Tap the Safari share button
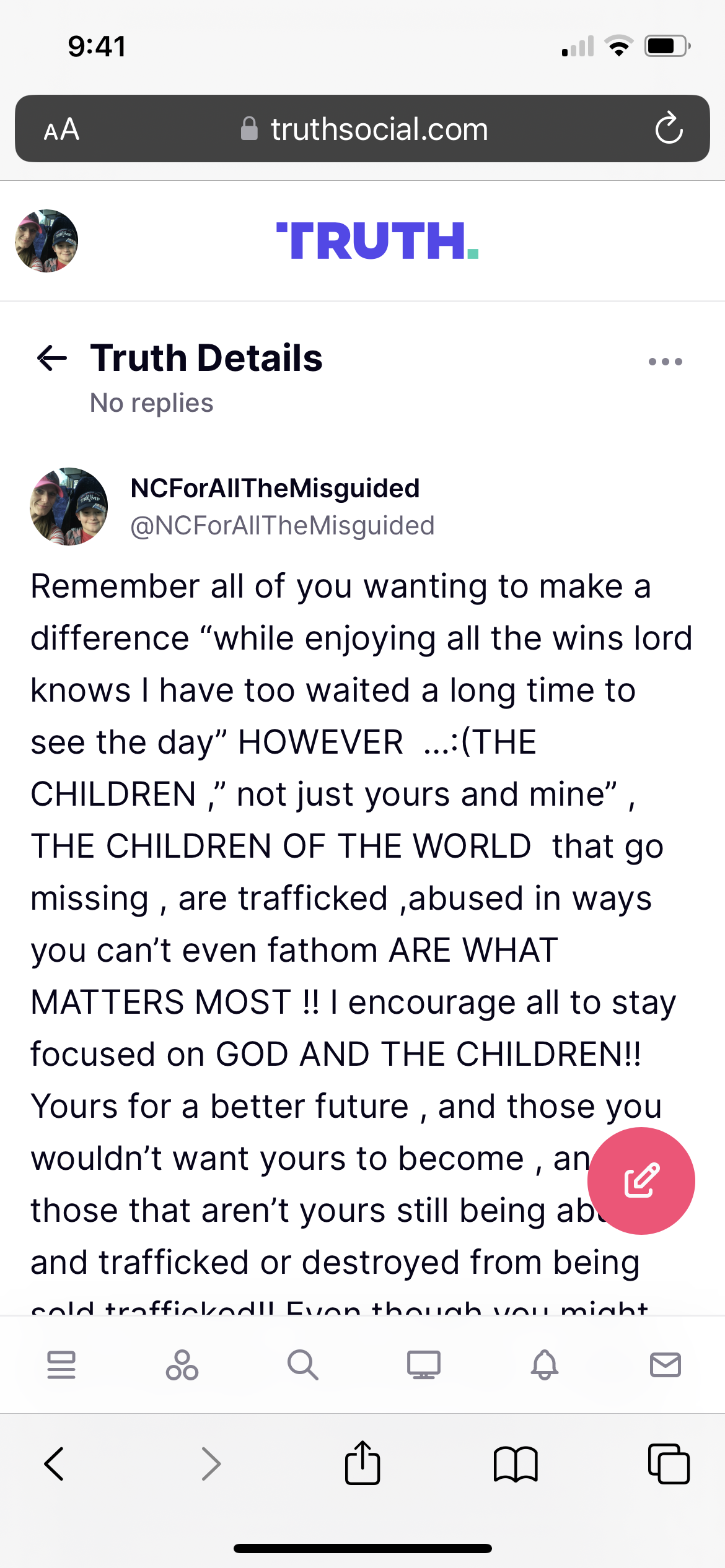This screenshot has height=1568, width=725. [362, 1464]
